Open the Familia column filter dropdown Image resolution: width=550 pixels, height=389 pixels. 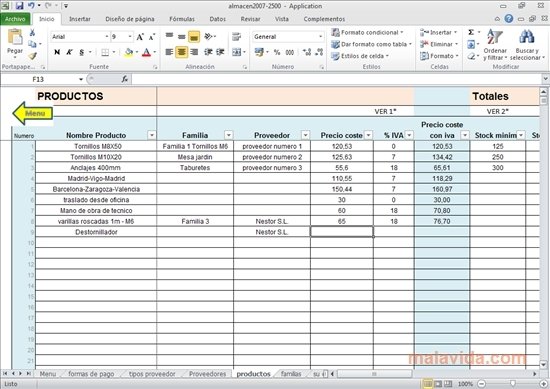(x=228, y=135)
